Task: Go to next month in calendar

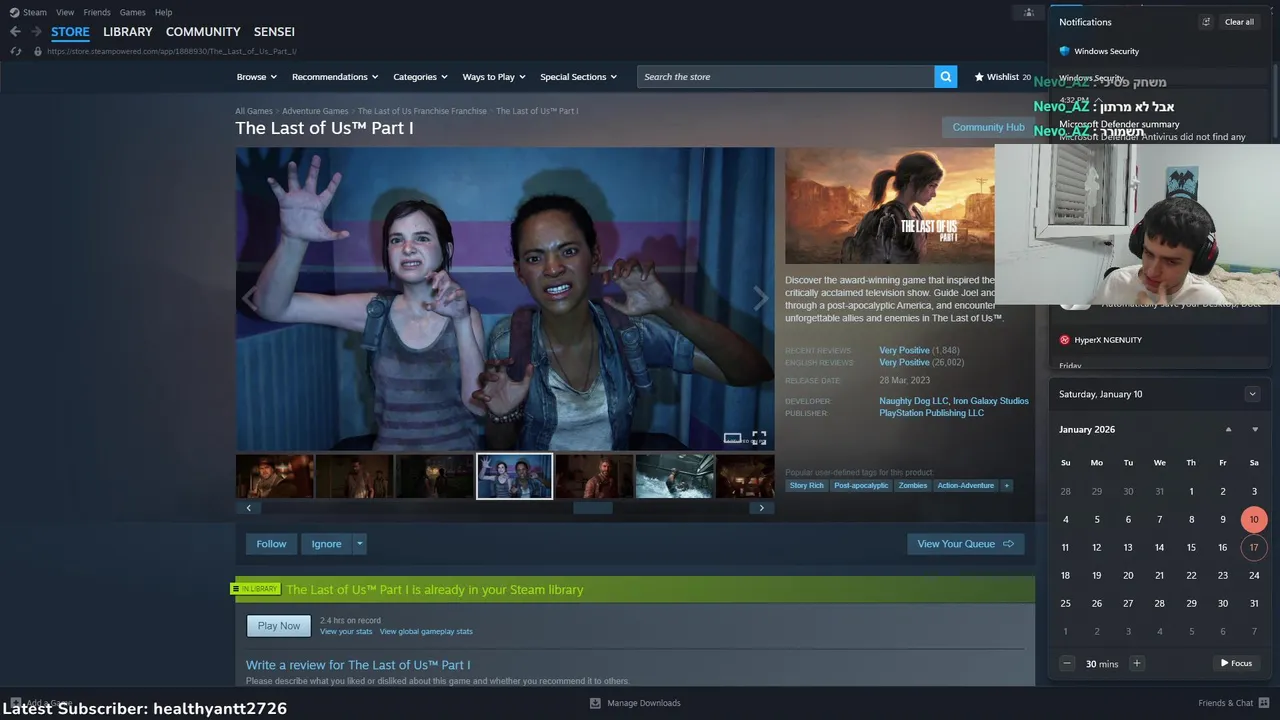Action: (x=1255, y=430)
